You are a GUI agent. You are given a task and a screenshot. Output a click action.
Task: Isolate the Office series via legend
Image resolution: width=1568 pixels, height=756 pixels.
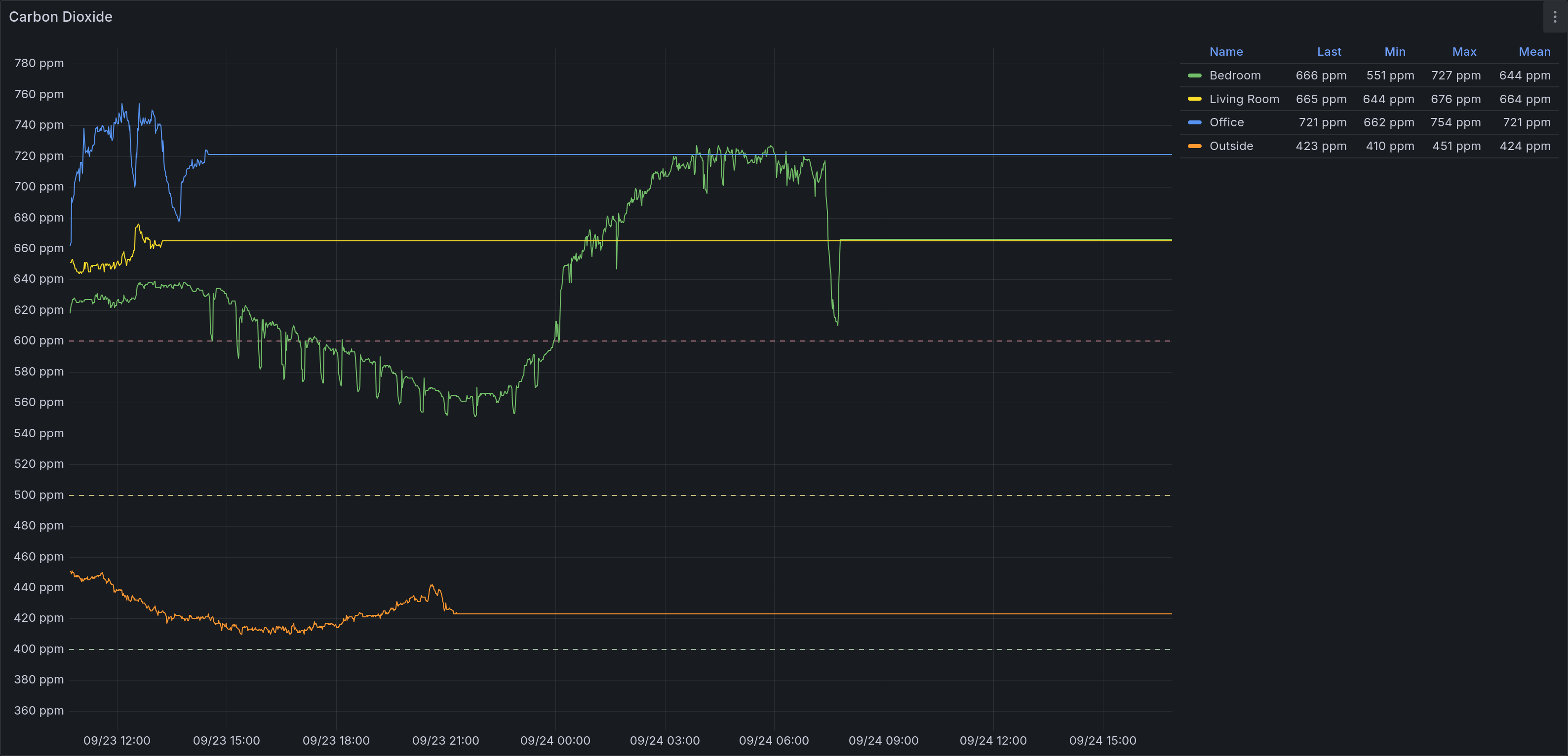pos(1226,122)
